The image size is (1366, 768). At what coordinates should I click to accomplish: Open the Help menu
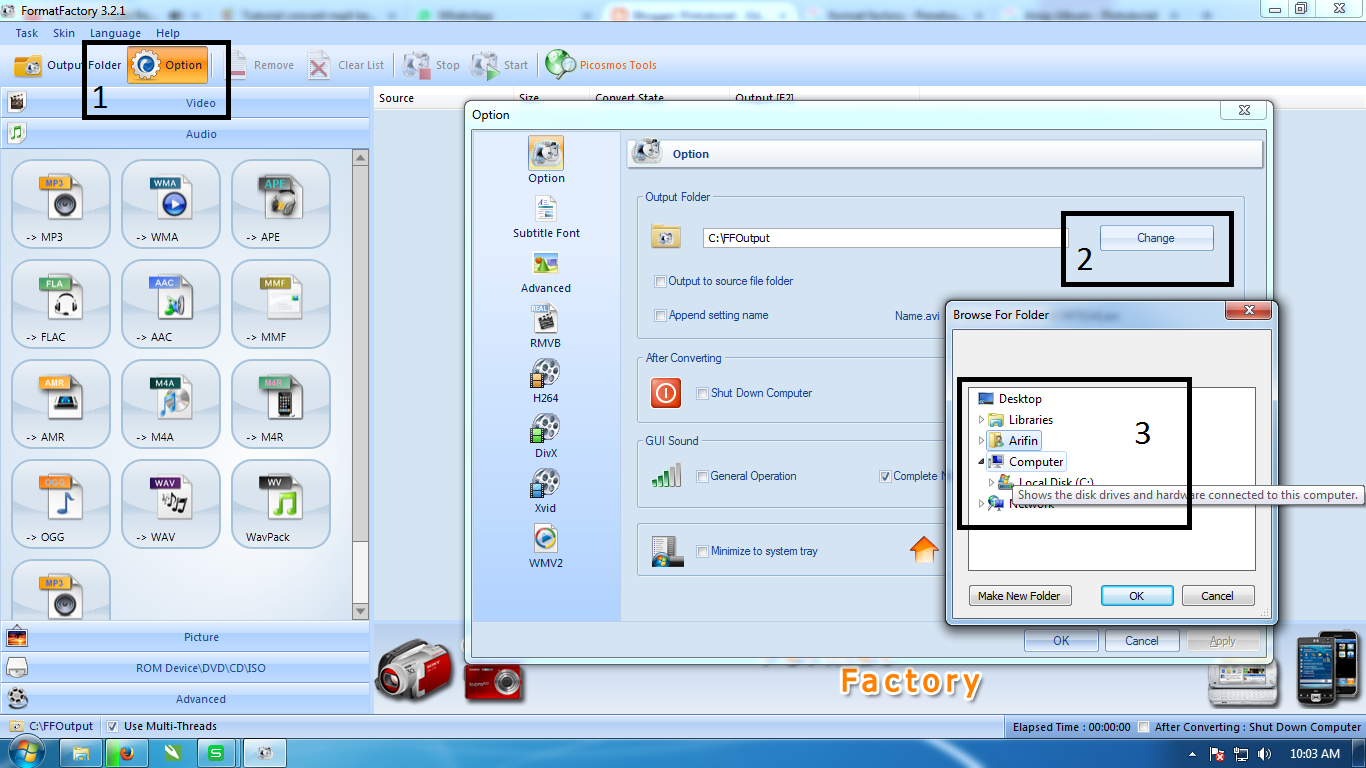point(168,33)
